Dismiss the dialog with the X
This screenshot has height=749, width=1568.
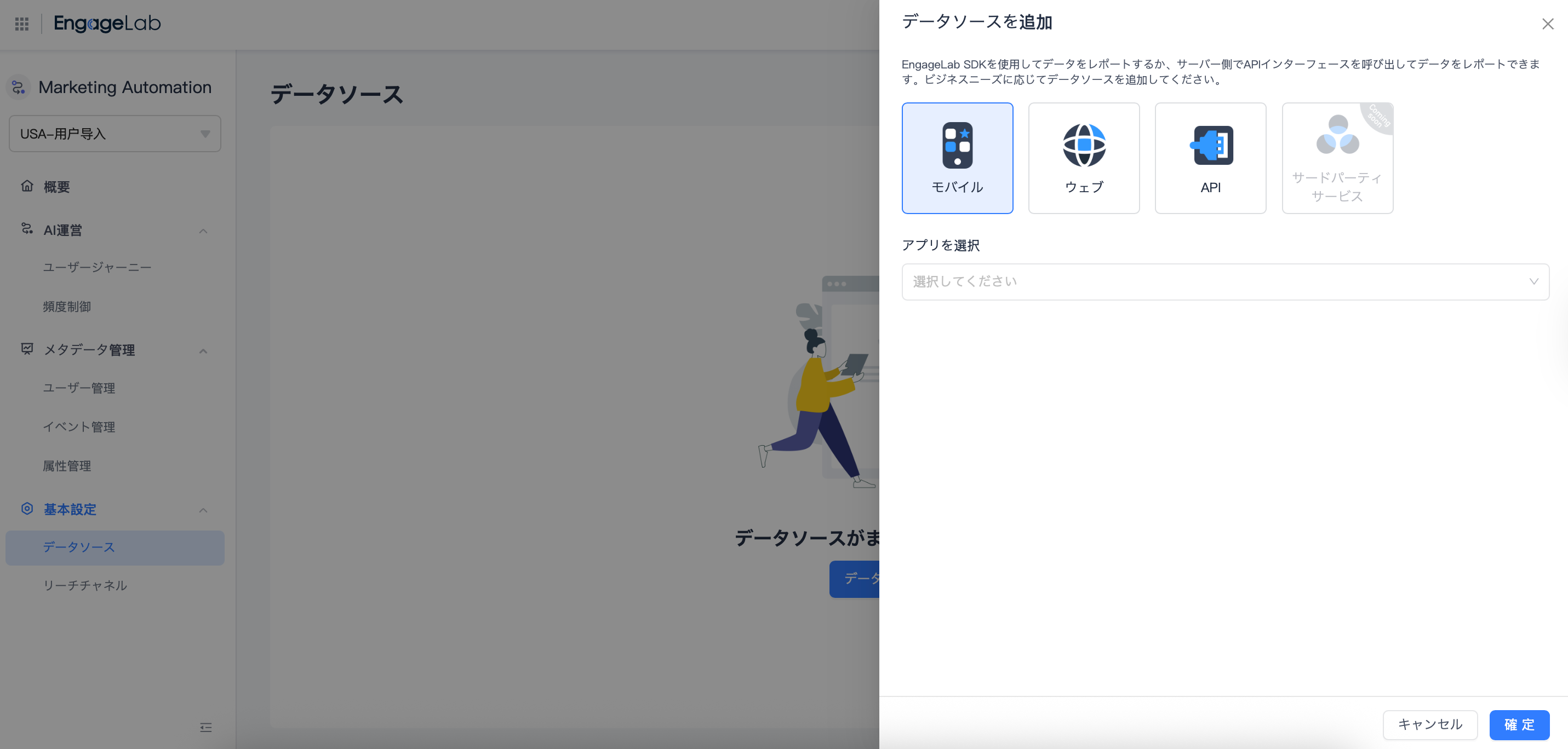point(1547,24)
